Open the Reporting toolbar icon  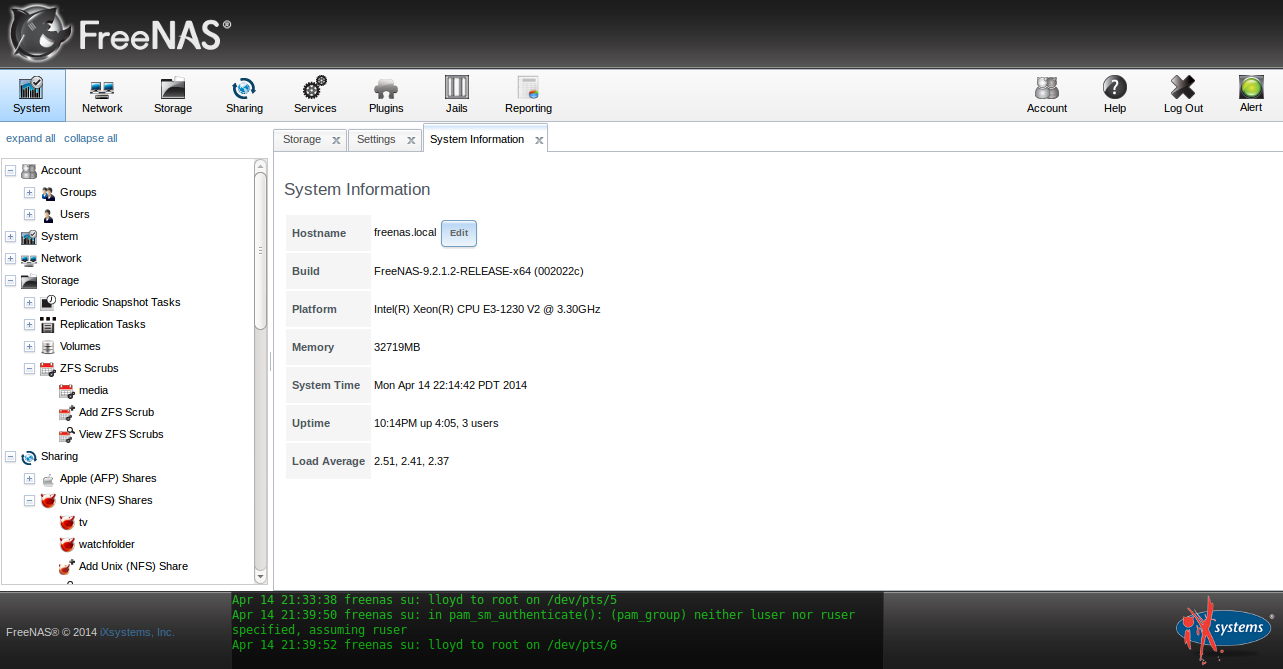pyautogui.click(x=528, y=96)
